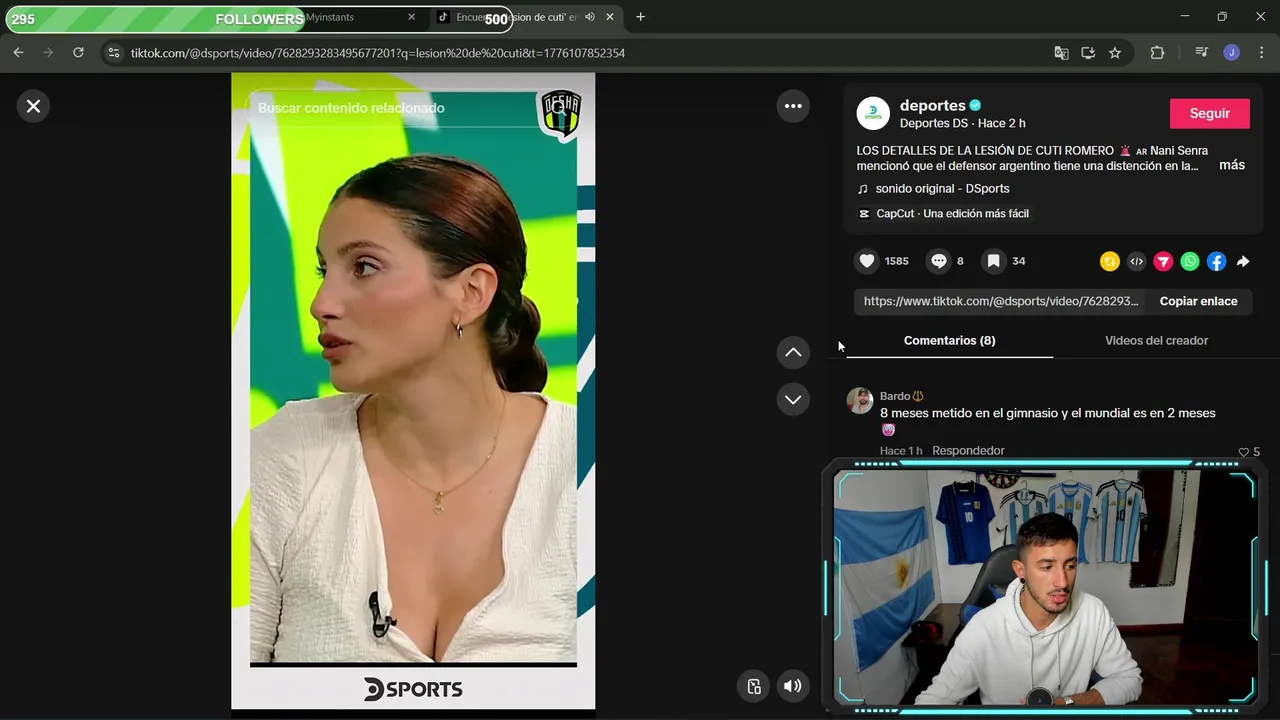
Task: Click the Seguir follow button
Action: tap(1209, 114)
